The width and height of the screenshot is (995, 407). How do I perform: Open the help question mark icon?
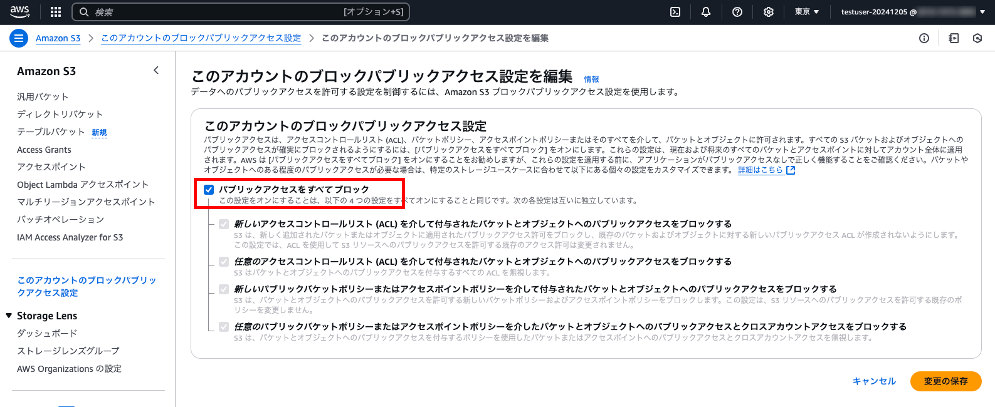(x=737, y=12)
